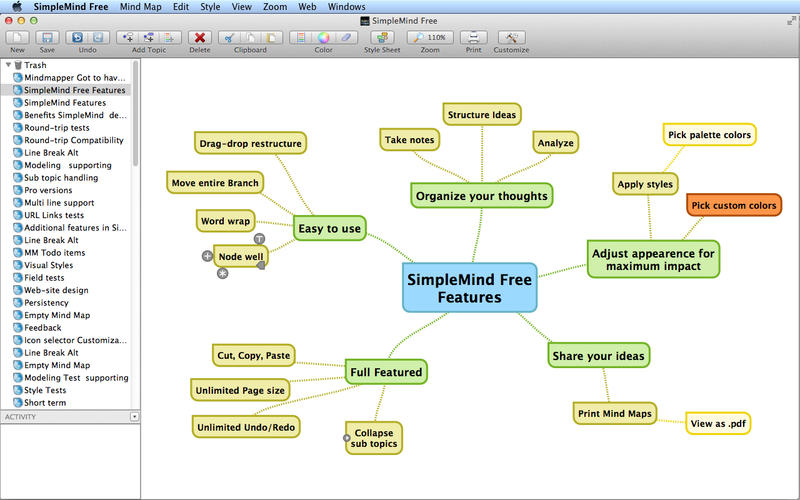This screenshot has width=800, height=500.
Task: Open the SimpleMind Free application menu
Action: tap(70, 7)
